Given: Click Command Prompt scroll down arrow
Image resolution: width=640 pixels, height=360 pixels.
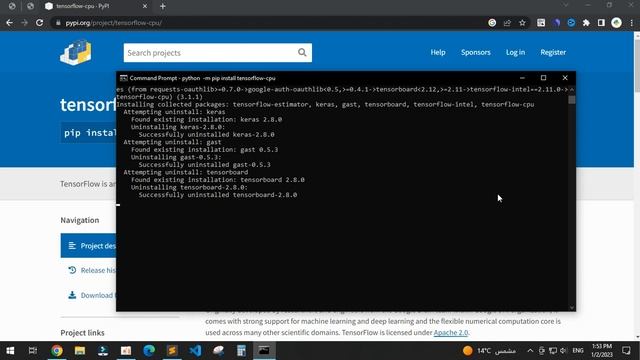Looking at the screenshot, I should [x=572, y=308].
